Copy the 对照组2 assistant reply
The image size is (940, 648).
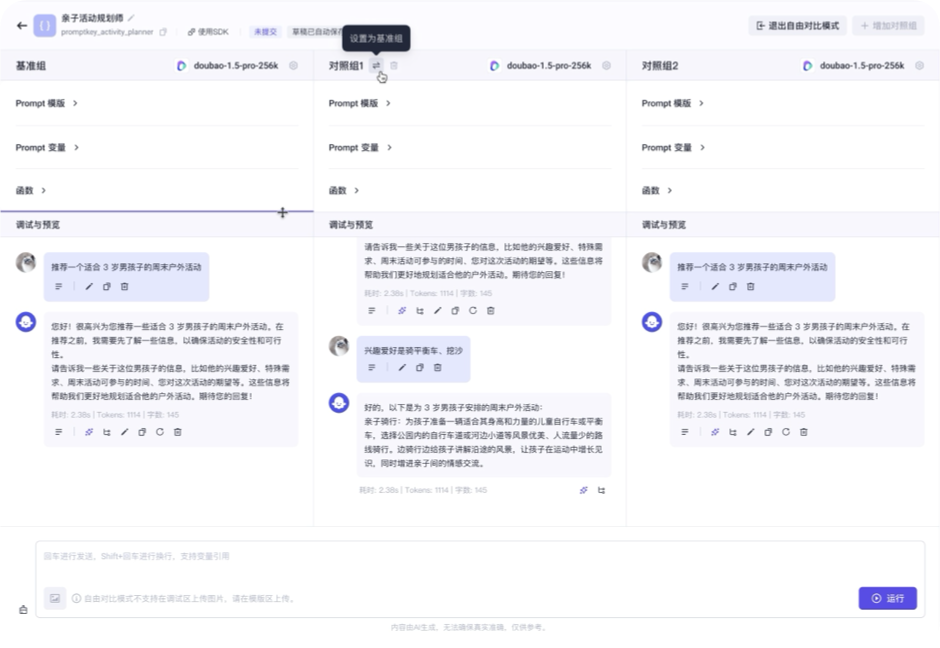pos(768,432)
